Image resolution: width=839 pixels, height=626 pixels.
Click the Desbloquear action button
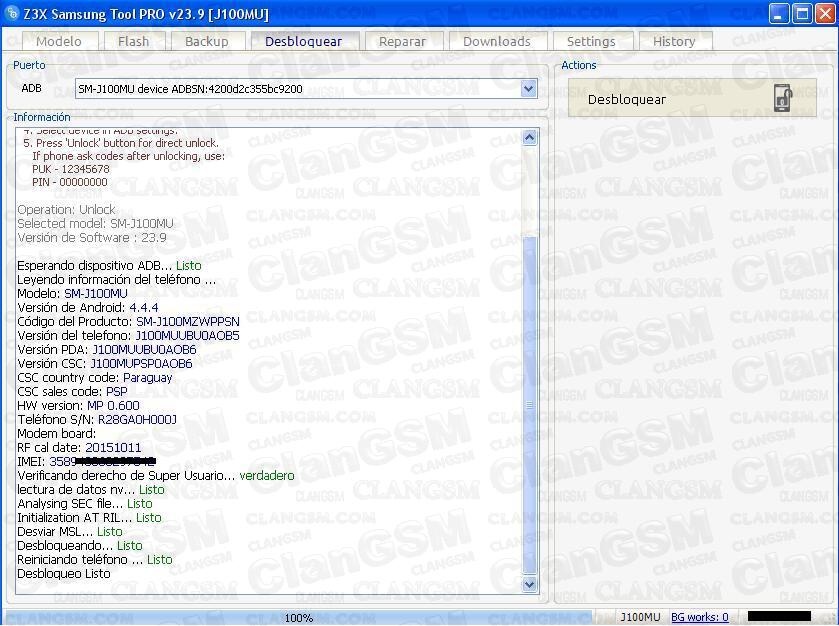tap(692, 98)
